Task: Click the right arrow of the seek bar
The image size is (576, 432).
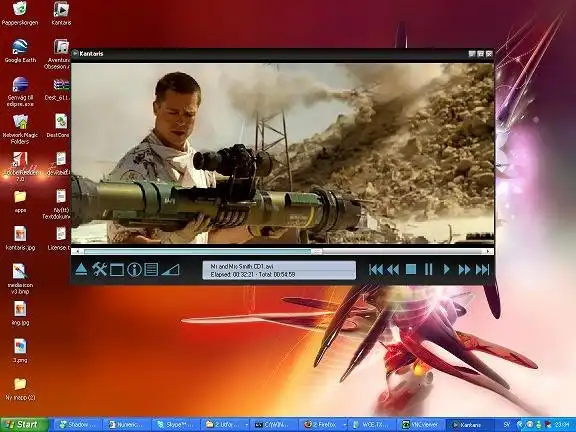Action: click(488, 251)
